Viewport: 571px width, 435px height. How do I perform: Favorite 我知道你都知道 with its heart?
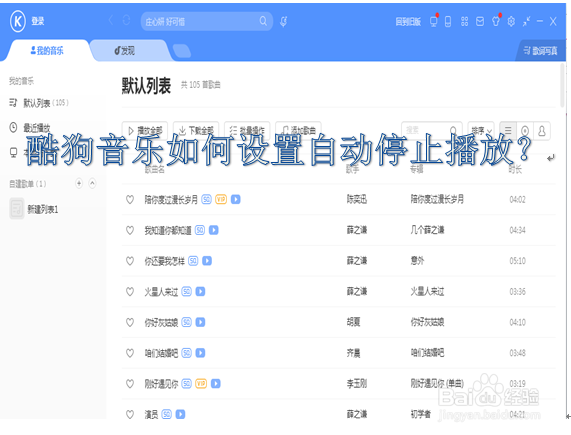pyautogui.click(x=130, y=230)
